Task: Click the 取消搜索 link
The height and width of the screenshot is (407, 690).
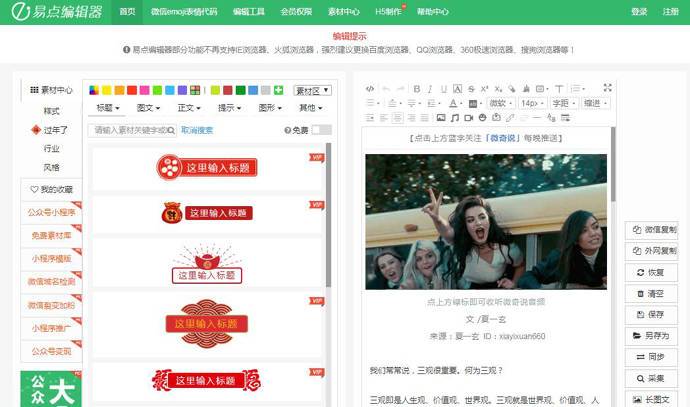Action: (197, 130)
